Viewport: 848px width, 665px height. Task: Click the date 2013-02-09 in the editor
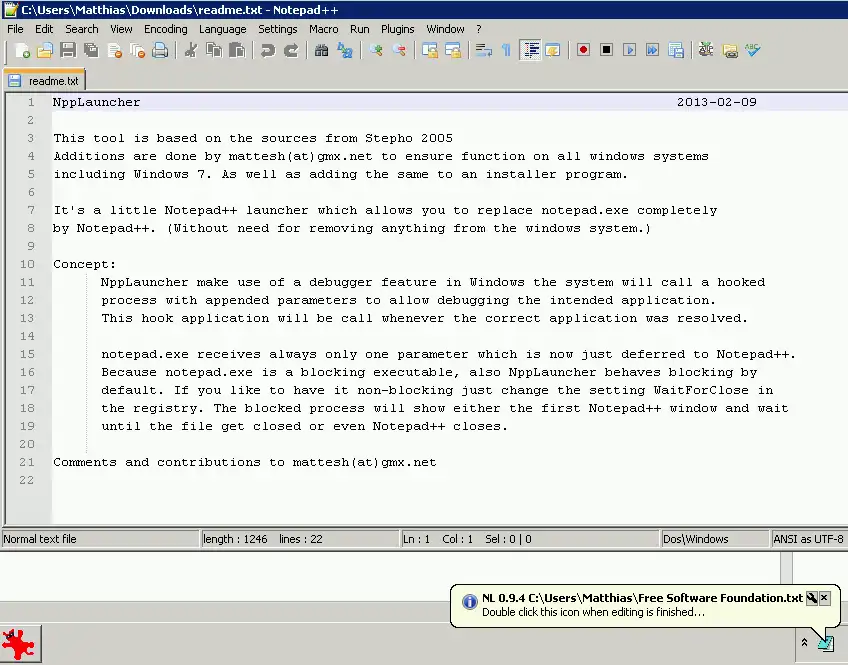pyautogui.click(x=717, y=102)
